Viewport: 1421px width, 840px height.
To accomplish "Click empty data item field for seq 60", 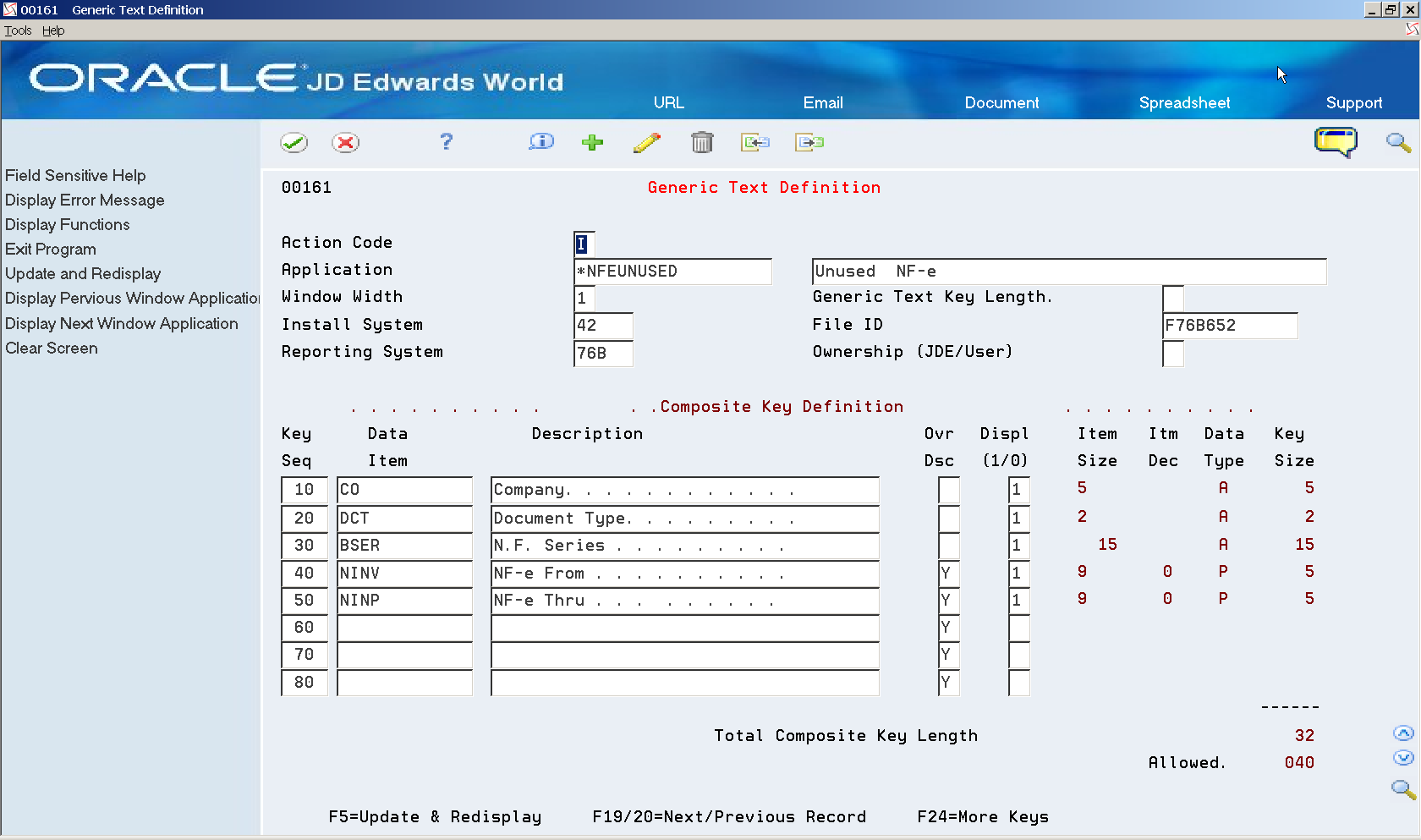I will pyautogui.click(x=404, y=628).
